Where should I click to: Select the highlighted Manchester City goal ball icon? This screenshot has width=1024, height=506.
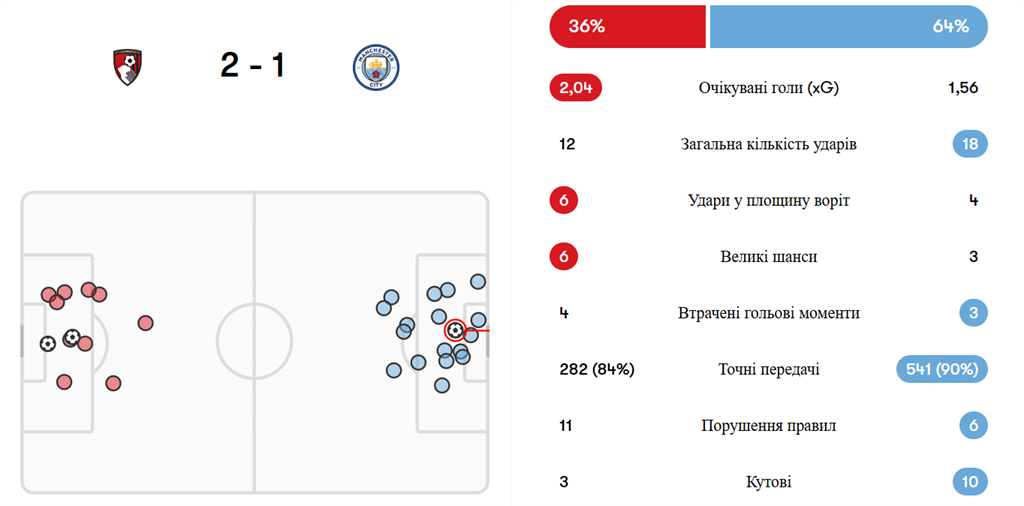[455, 329]
